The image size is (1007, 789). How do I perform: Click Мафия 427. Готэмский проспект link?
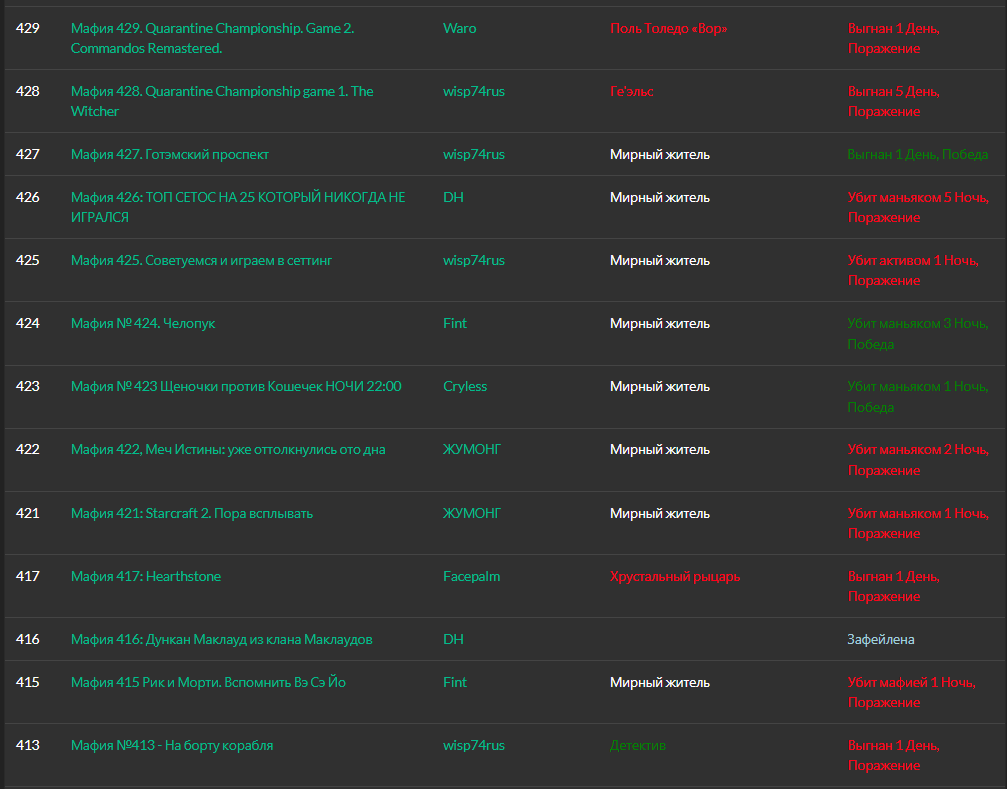(x=170, y=155)
